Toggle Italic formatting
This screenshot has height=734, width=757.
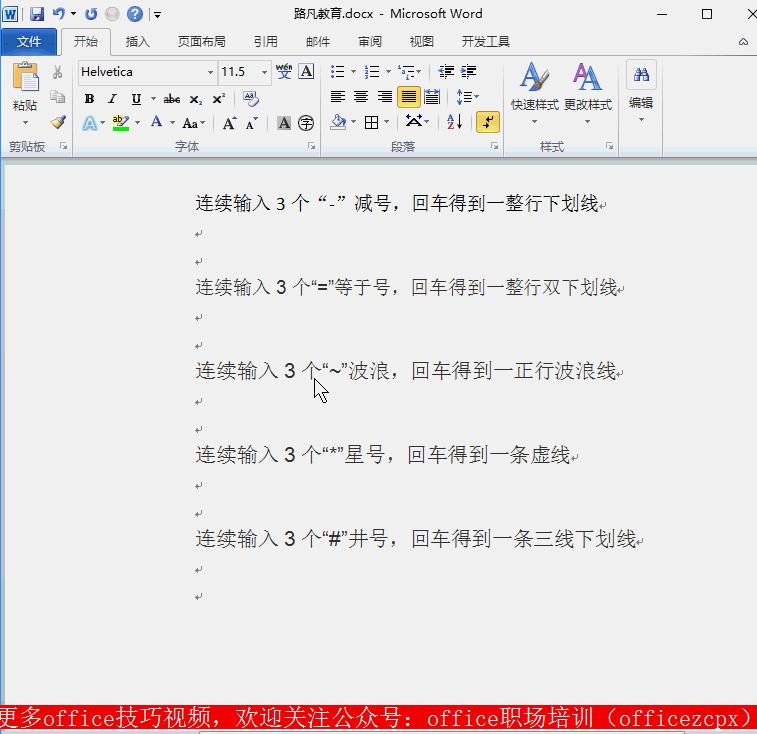pyautogui.click(x=112, y=99)
